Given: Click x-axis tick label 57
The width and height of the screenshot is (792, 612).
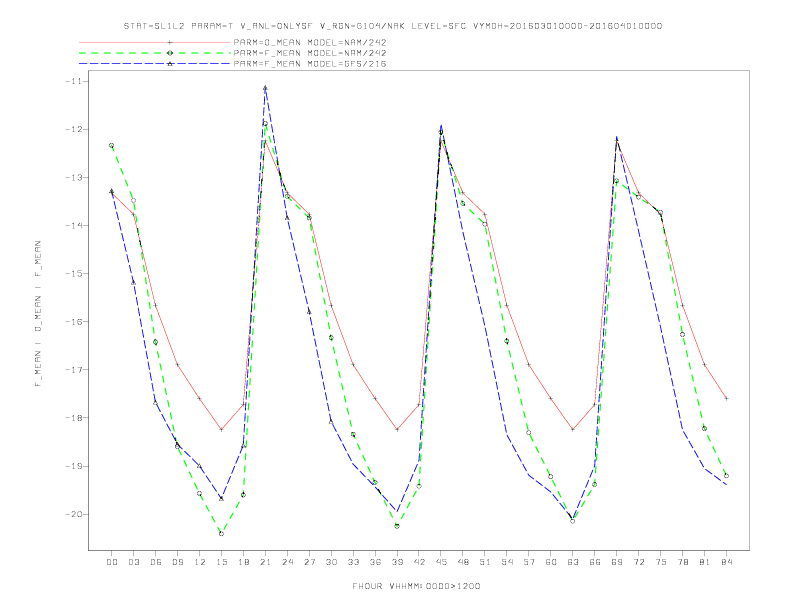Looking at the screenshot, I should [529, 562].
